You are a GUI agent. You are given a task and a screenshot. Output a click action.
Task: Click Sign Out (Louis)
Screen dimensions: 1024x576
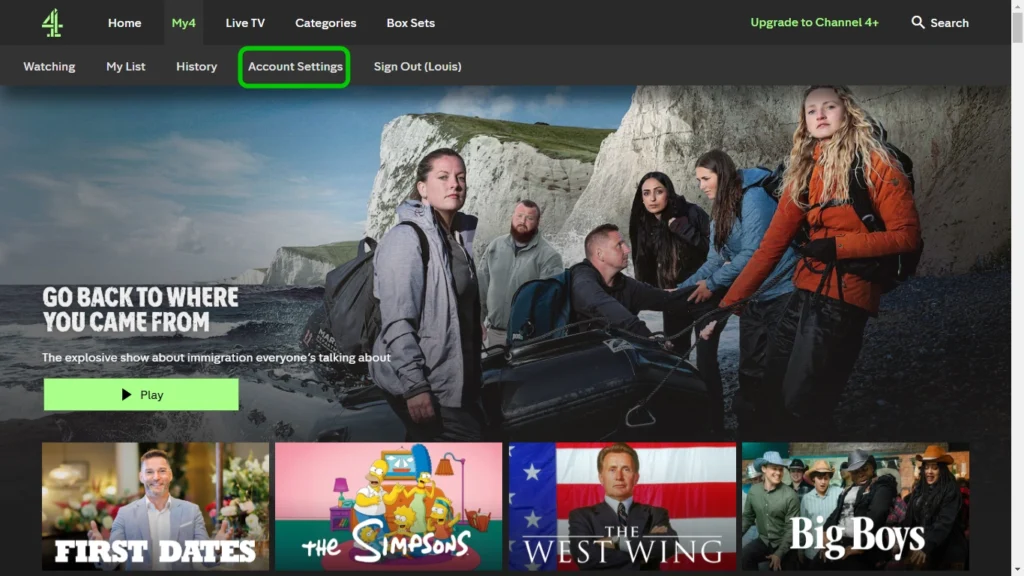417,67
